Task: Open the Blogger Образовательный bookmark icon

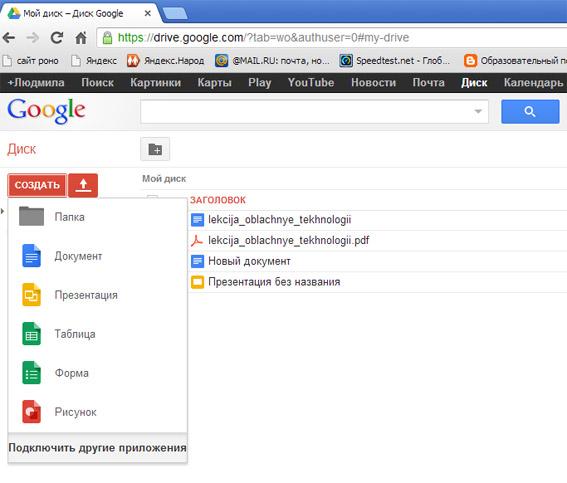Action: tap(470, 61)
